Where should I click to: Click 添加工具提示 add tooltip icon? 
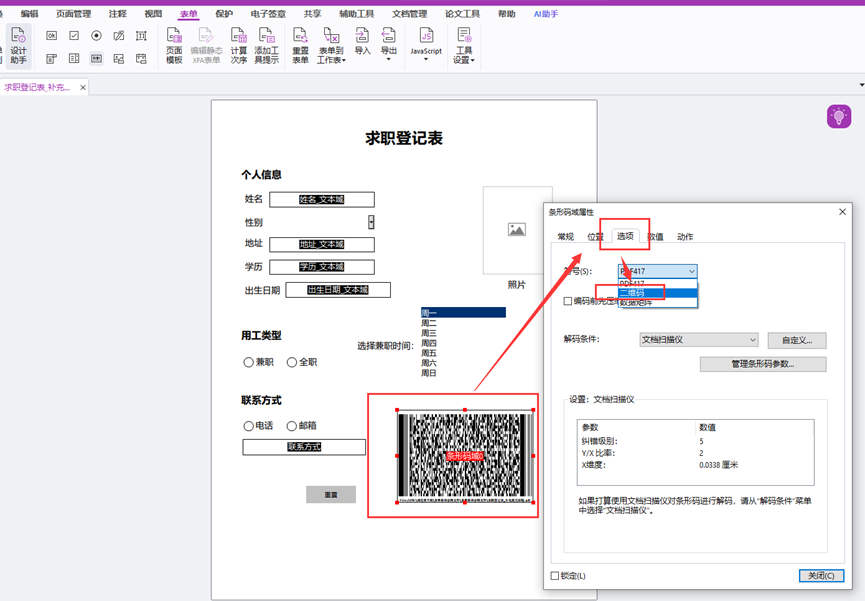coord(267,46)
